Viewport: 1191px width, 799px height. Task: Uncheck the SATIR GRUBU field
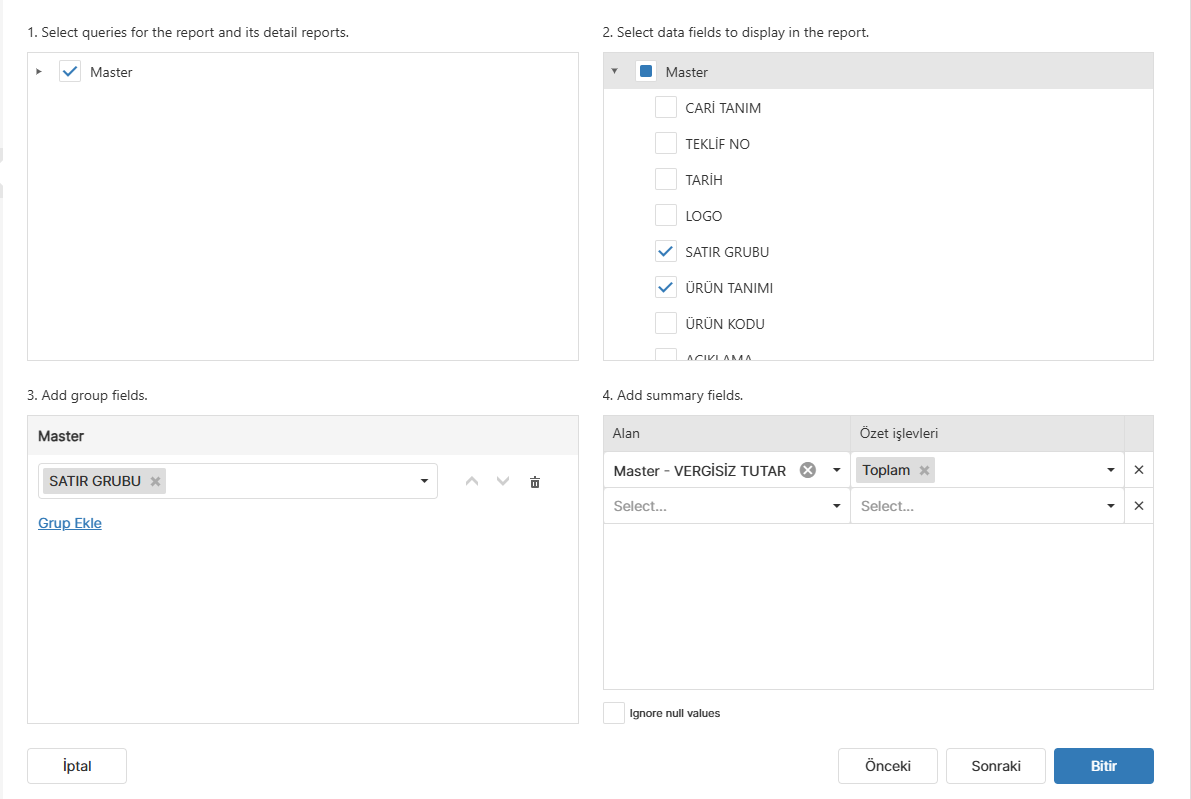pos(665,251)
